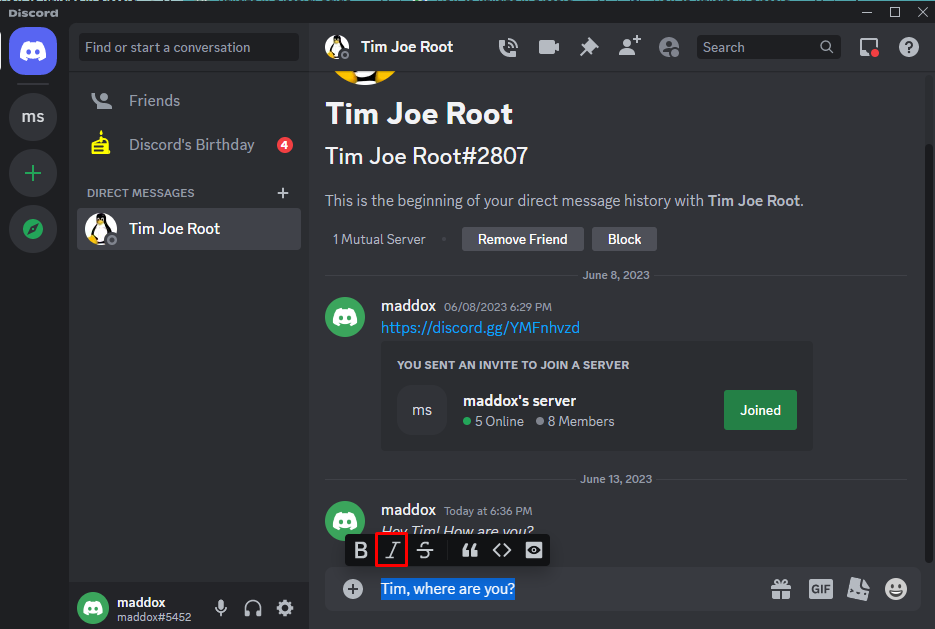Start a video call
Screen dimensions: 935x629
(549, 47)
